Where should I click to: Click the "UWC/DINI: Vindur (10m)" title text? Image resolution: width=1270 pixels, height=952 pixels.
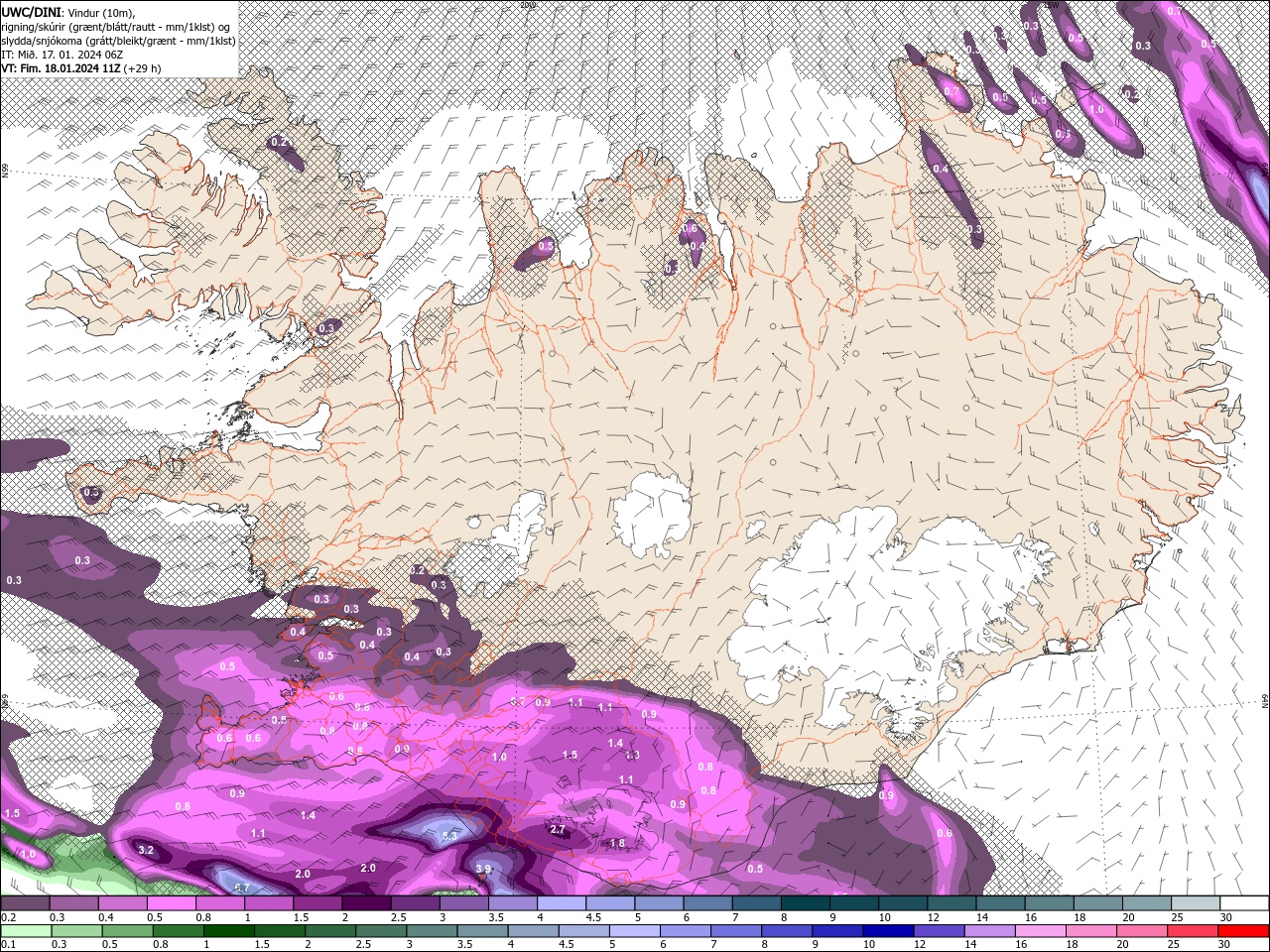(x=67, y=11)
